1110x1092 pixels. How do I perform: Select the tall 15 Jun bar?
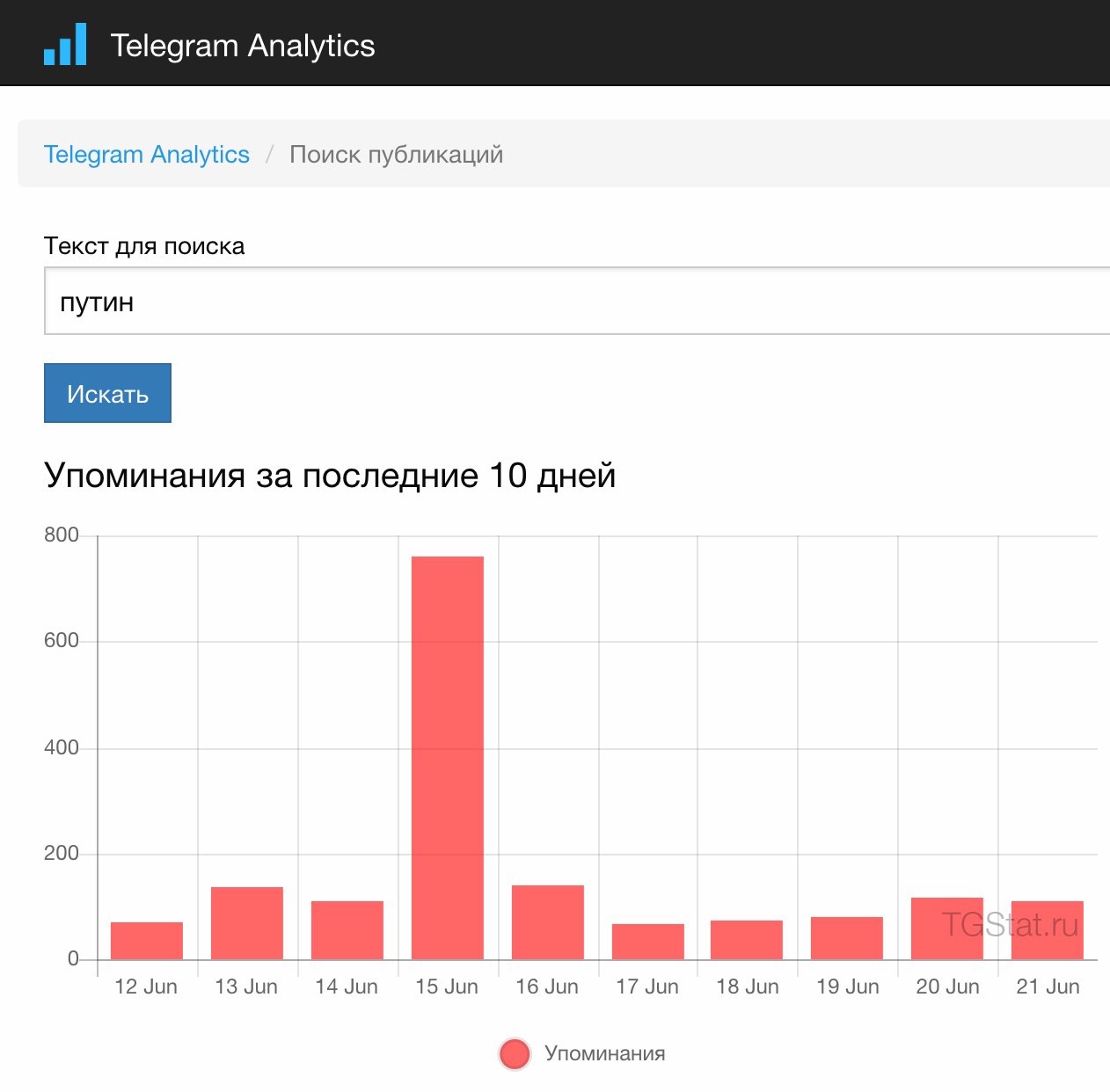click(448, 758)
